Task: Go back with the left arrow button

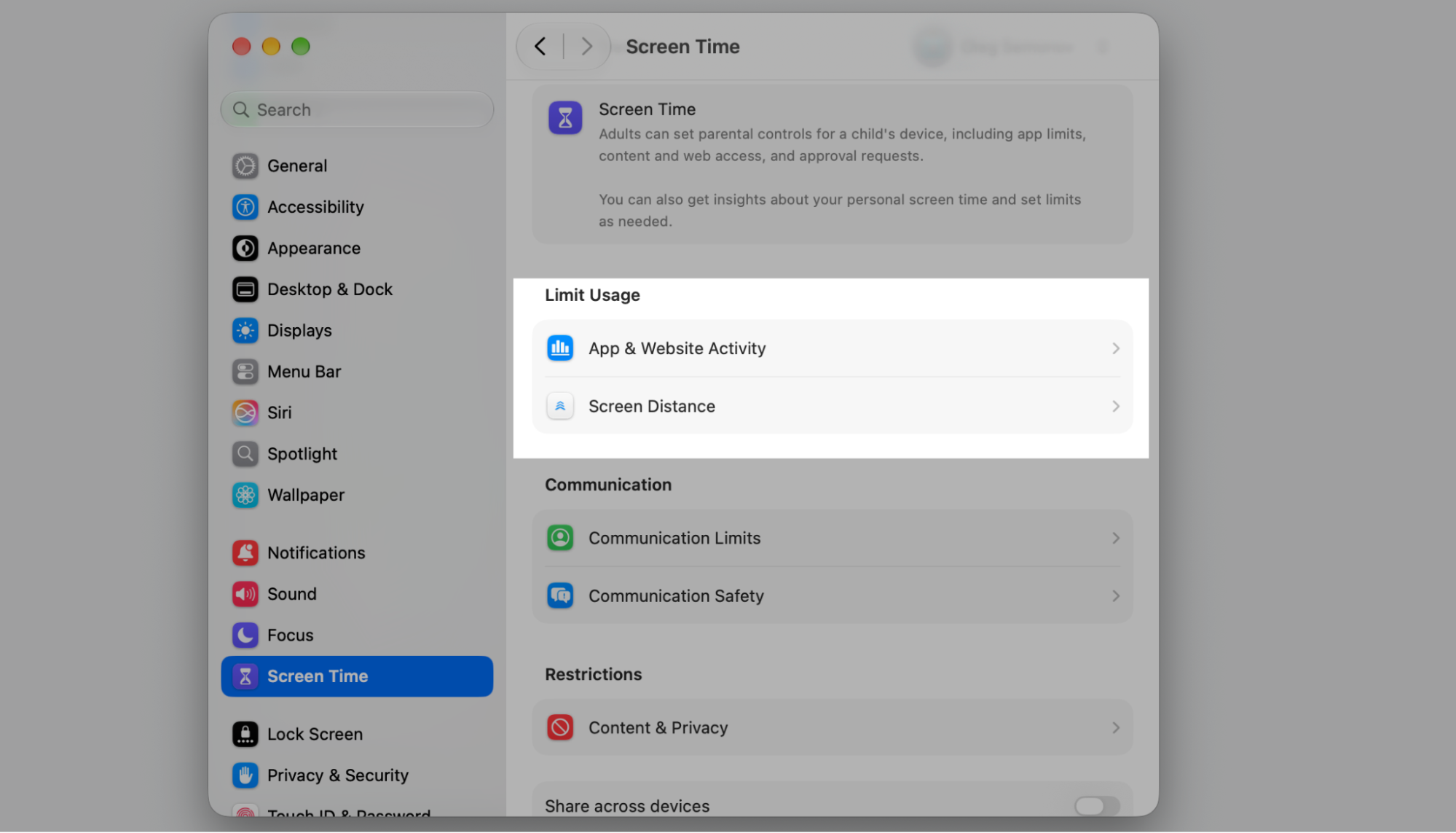Action: click(x=540, y=47)
